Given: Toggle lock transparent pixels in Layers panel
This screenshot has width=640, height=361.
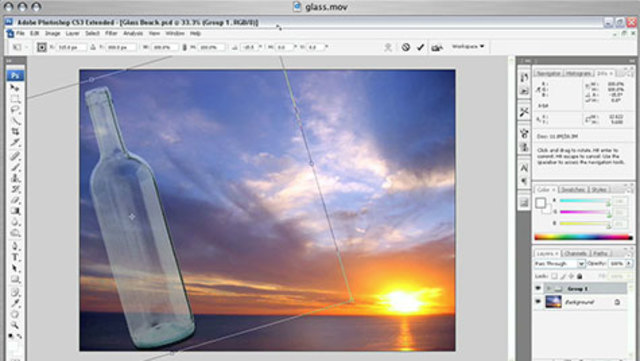Looking at the screenshot, I should pyautogui.click(x=554, y=276).
